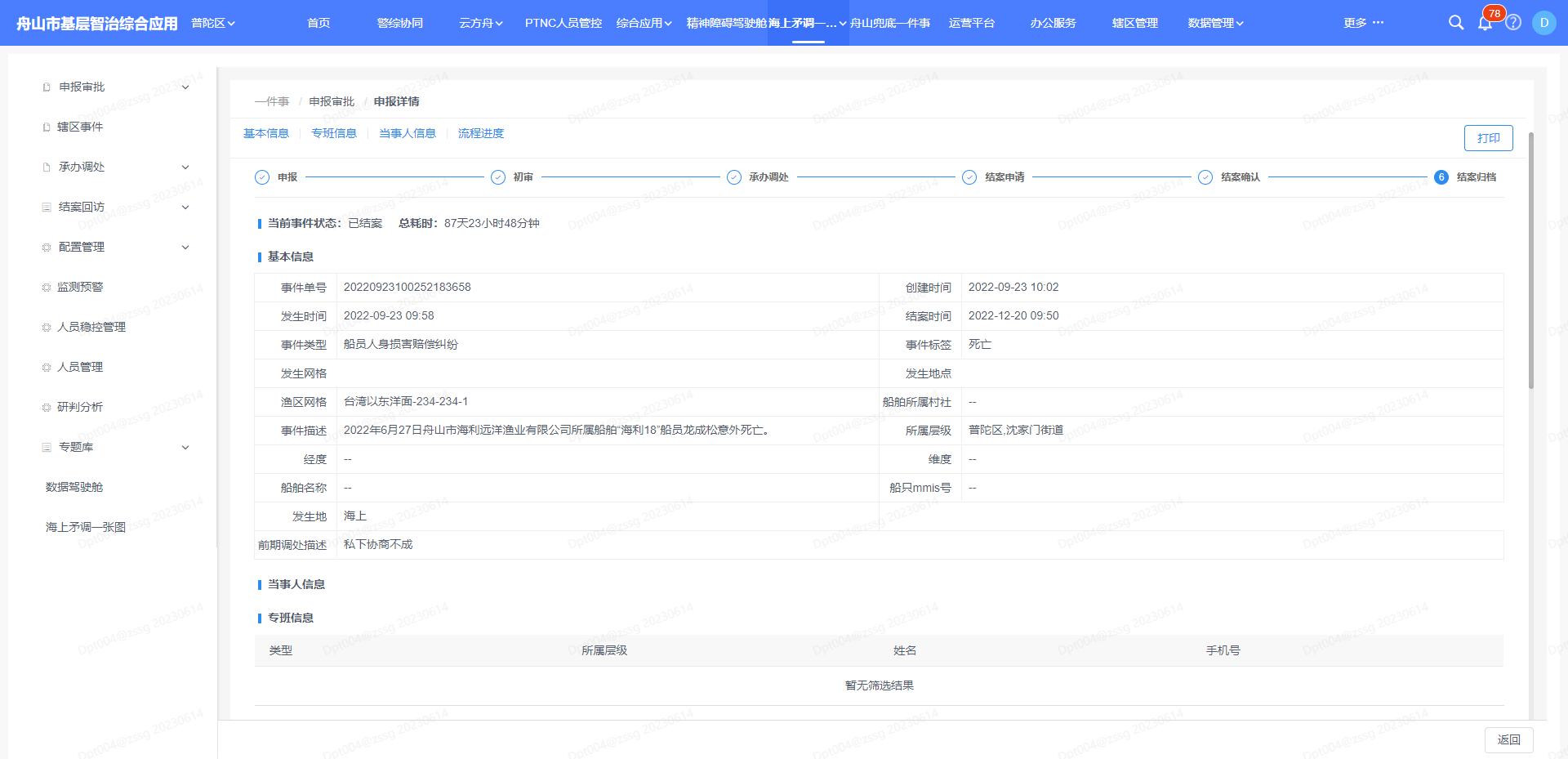The height and width of the screenshot is (759, 1568).
Task: Click the 返回 button
Action: tap(1508, 739)
